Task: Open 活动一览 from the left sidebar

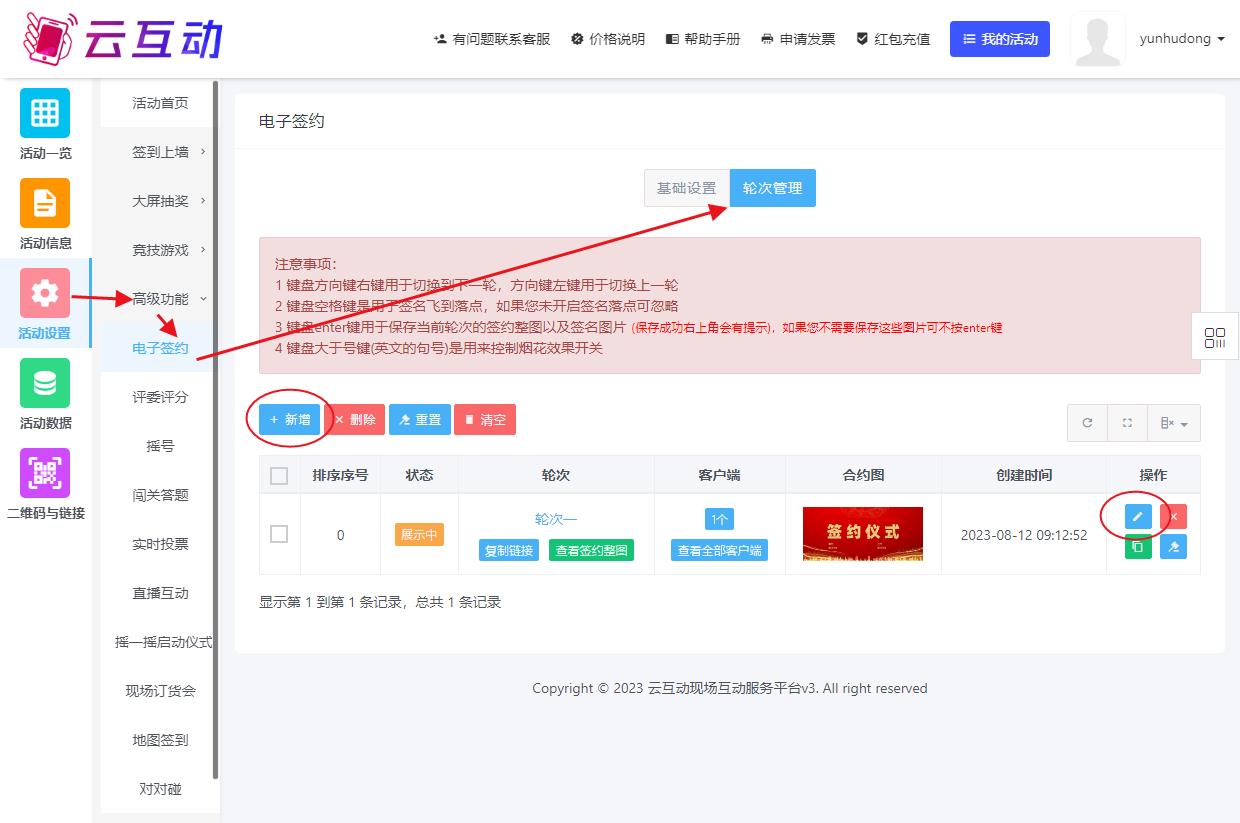Action: point(45,124)
